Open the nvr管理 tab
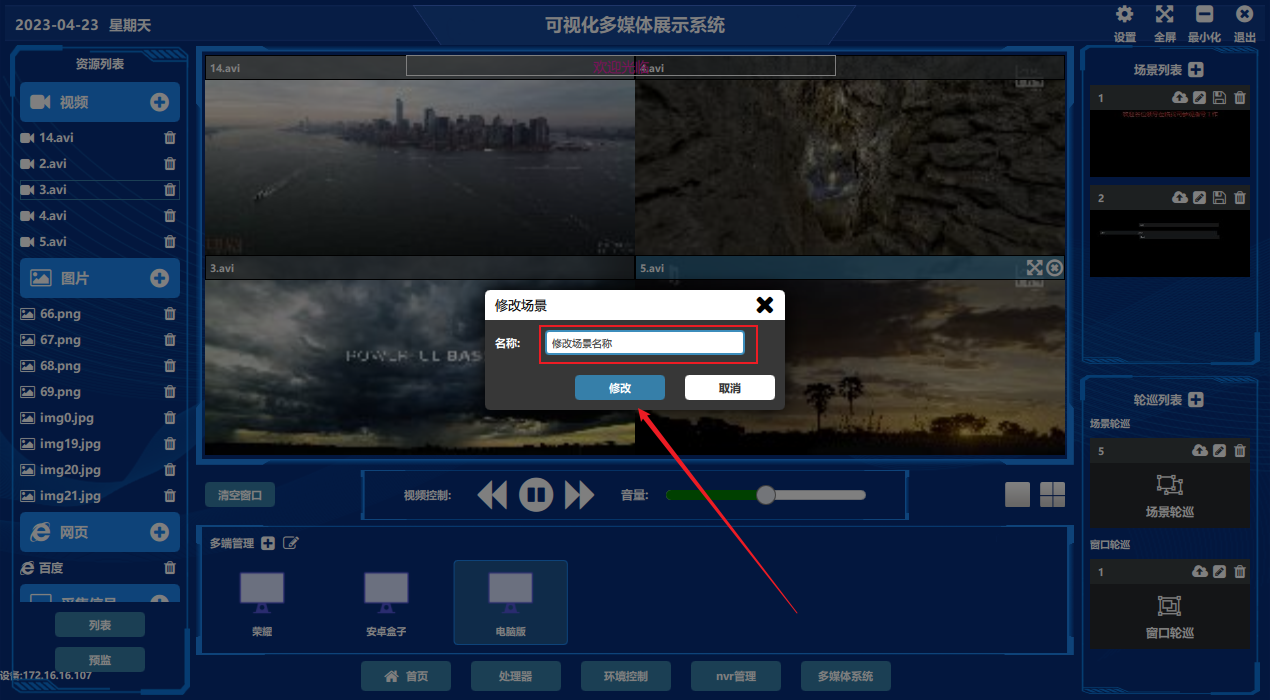The width and height of the screenshot is (1270, 700). pyautogui.click(x=736, y=676)
